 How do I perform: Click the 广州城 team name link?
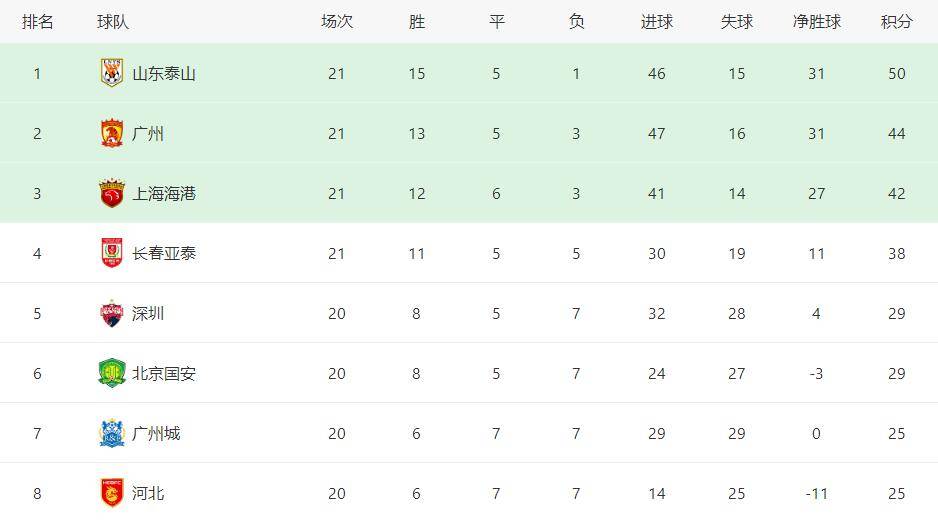point(156,434)
